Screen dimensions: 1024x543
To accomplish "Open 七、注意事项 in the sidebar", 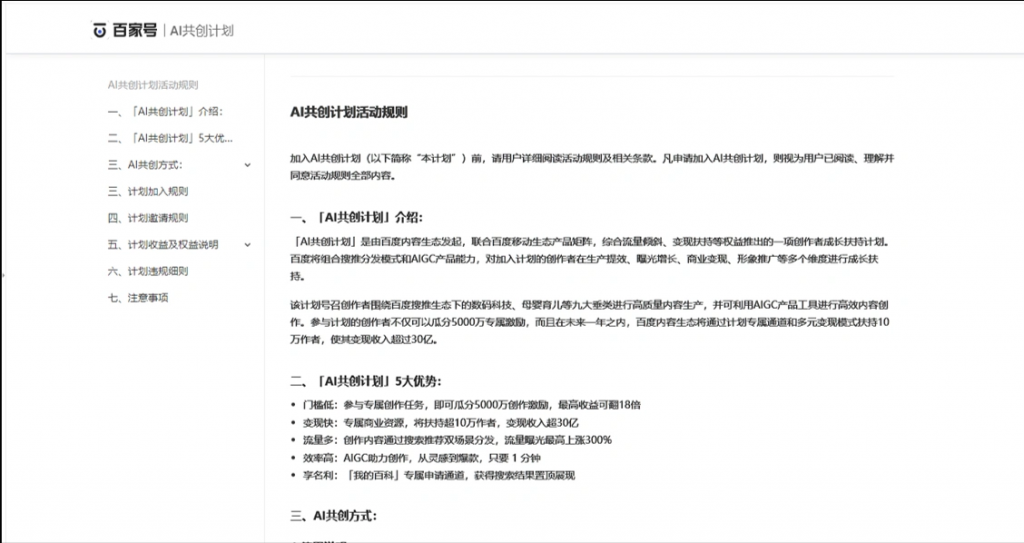I will click(138, 297).
